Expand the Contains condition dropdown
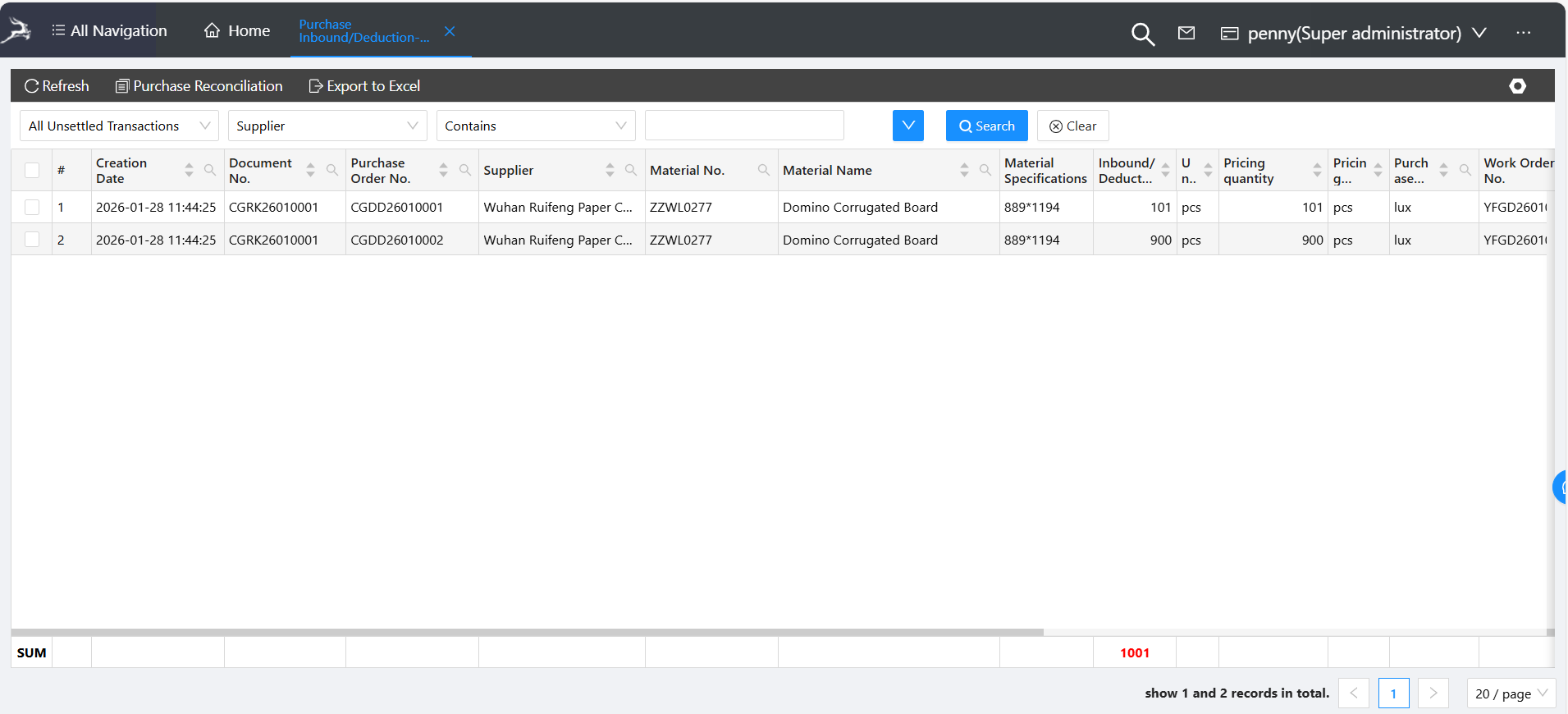Image resolution: width=1568 pixels, height=714 pixels. coord(535,126)
